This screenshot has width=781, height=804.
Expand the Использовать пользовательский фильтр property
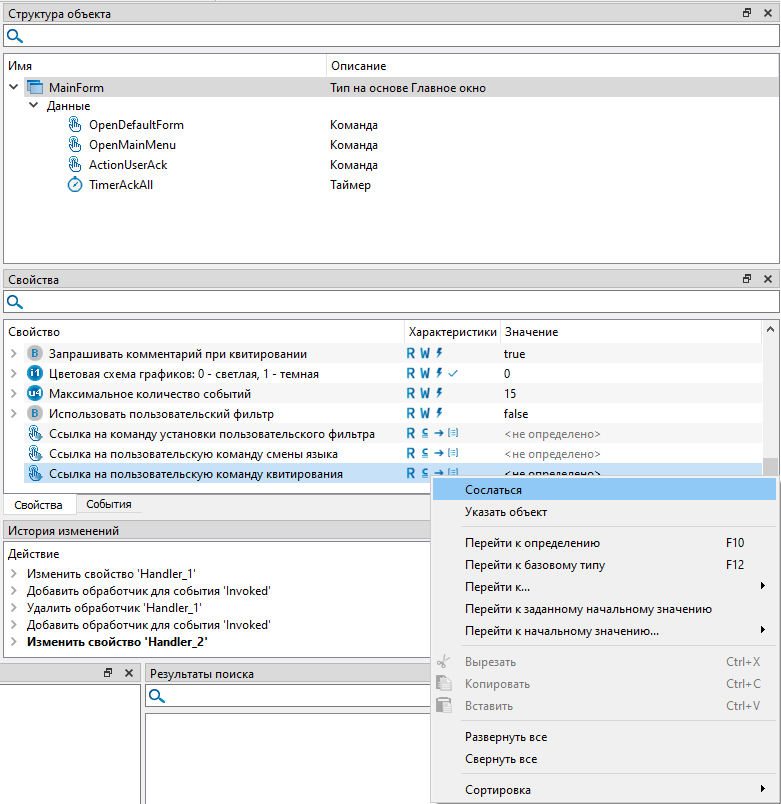pos(14,414)
